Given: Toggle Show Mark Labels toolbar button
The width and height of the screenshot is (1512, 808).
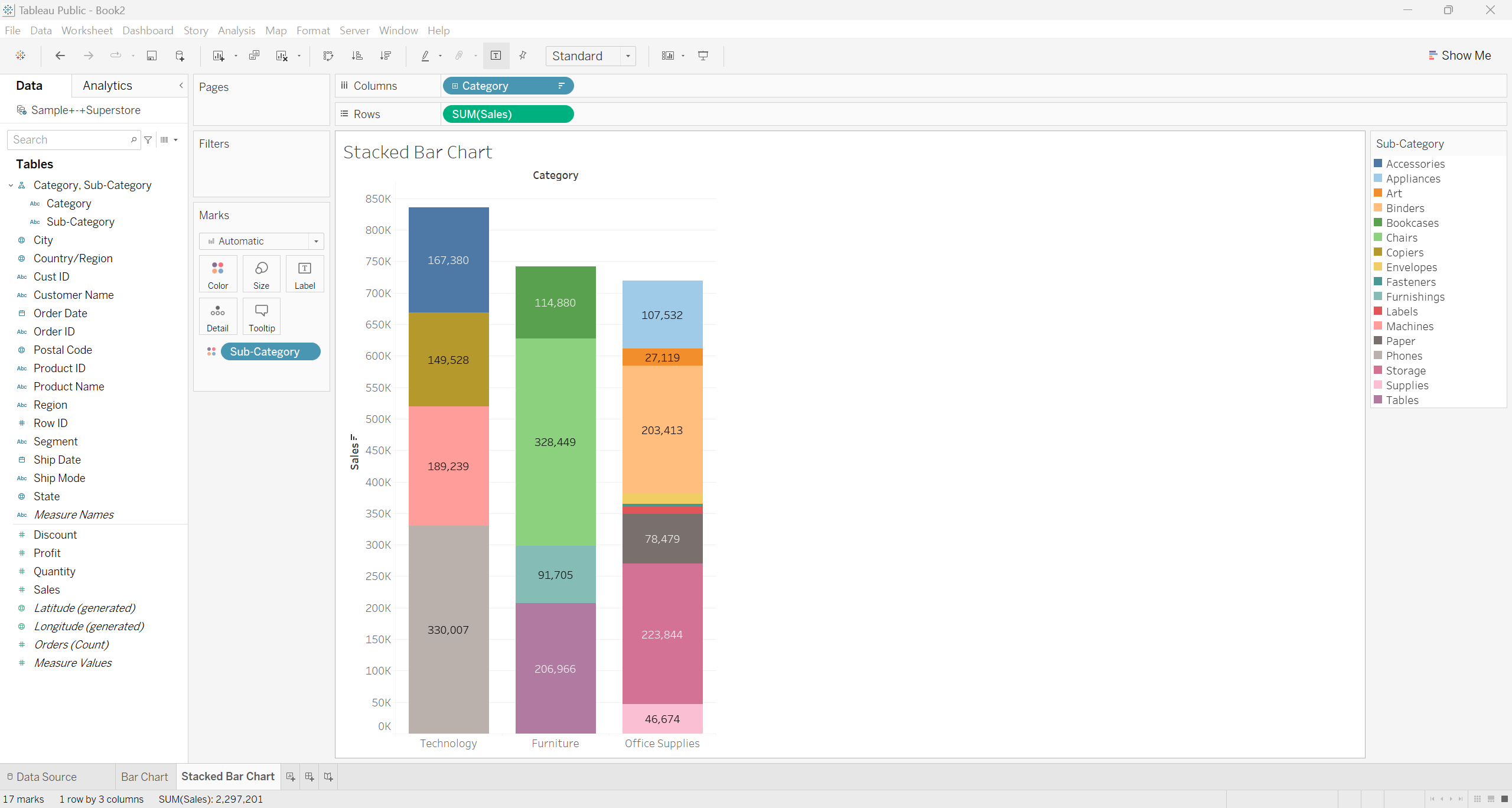Looking at the screenshot, I should 496,56.
